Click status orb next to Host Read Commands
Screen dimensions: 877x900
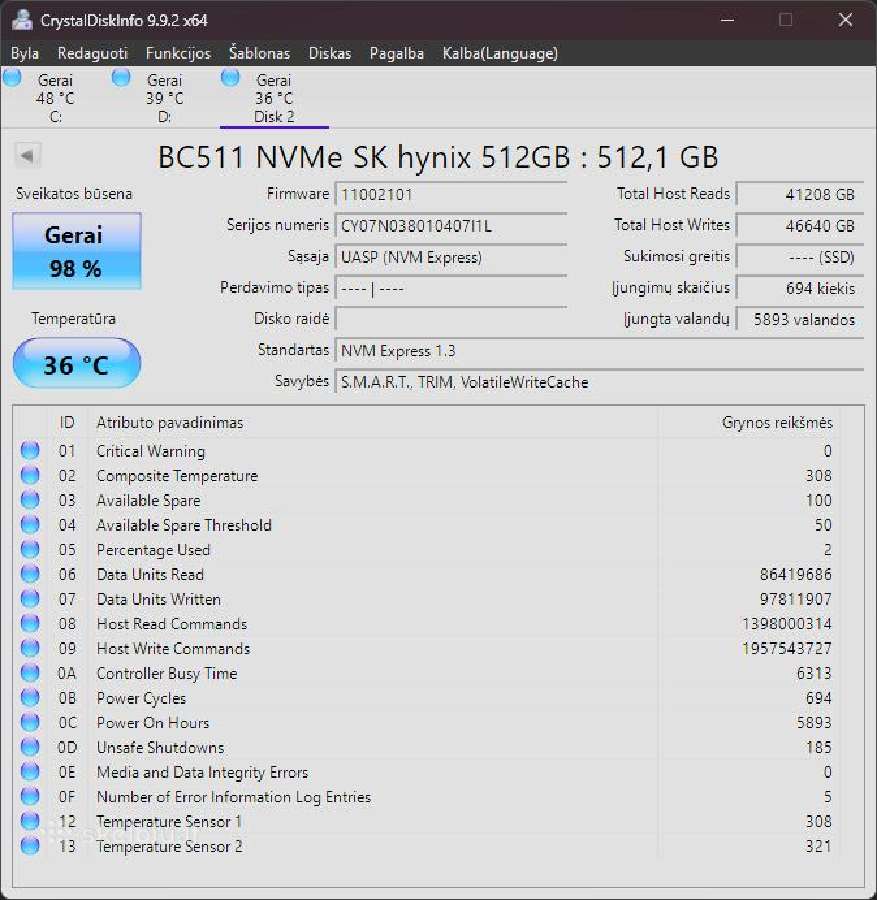click(30, 623)
